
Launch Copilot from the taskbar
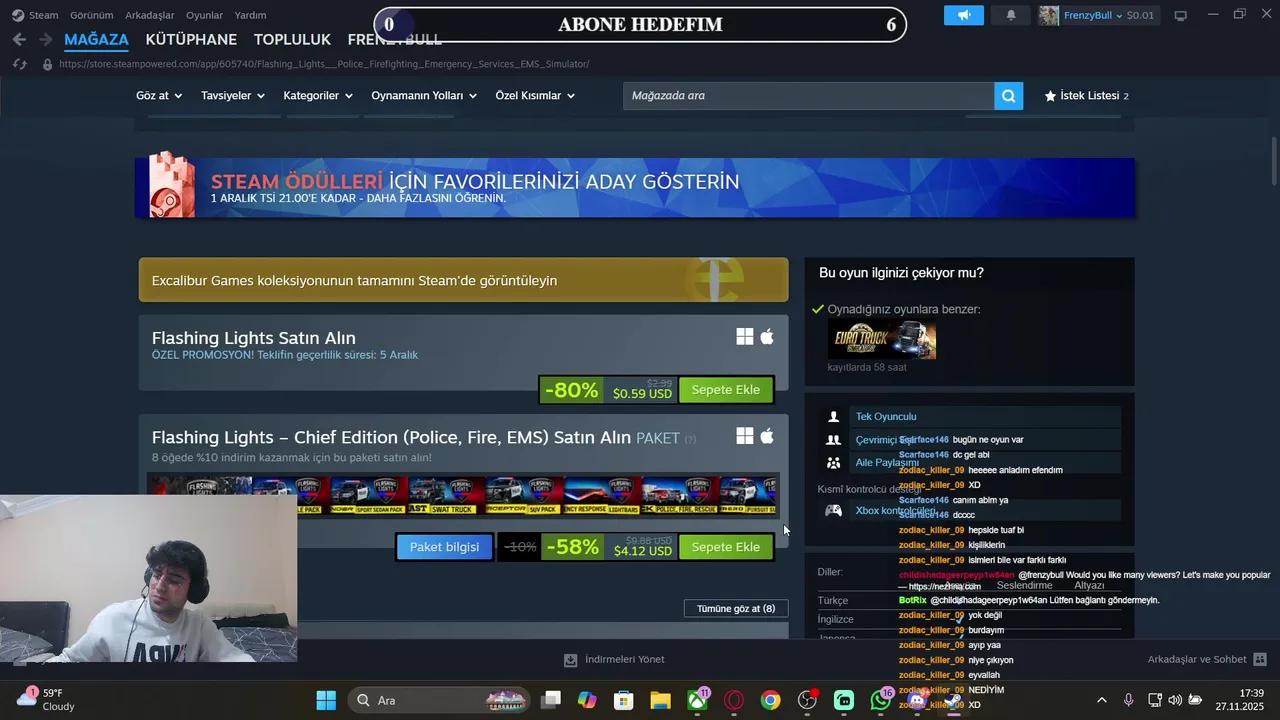pos(587,700)
